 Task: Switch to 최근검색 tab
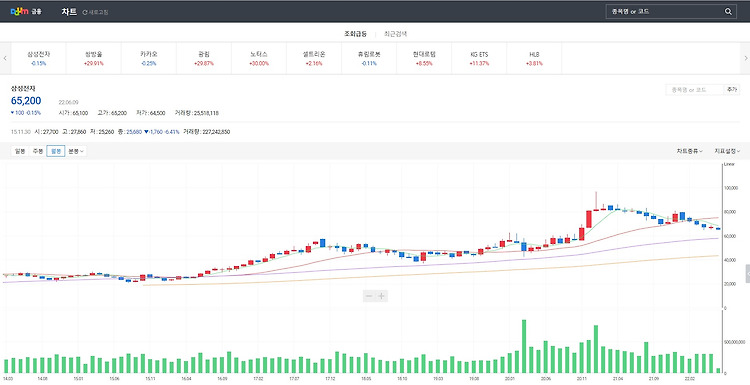(396, 34)
